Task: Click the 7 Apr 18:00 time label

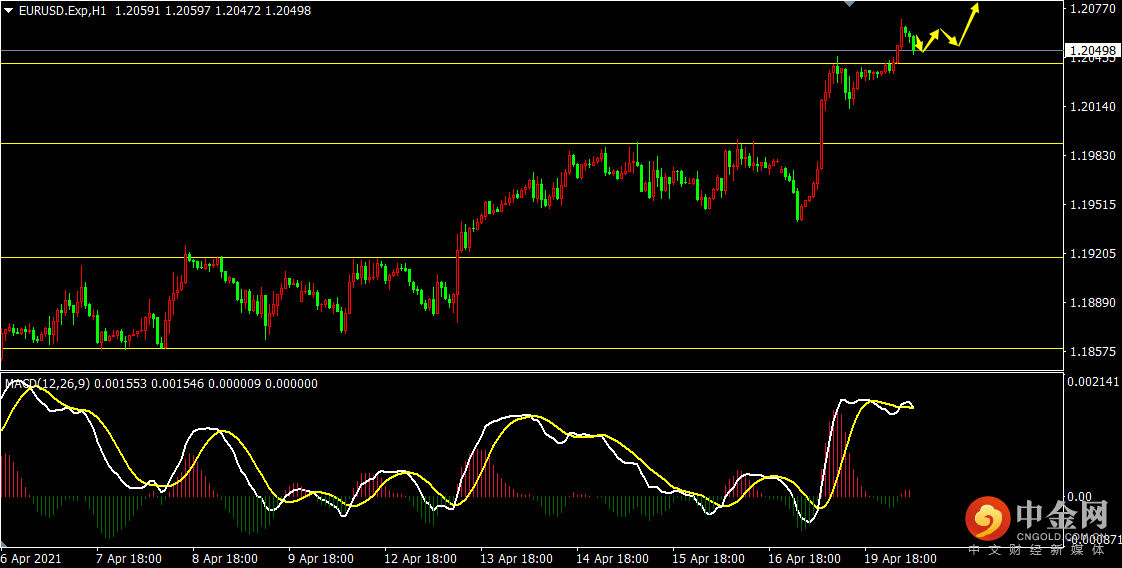Action: tap(129, 558)
